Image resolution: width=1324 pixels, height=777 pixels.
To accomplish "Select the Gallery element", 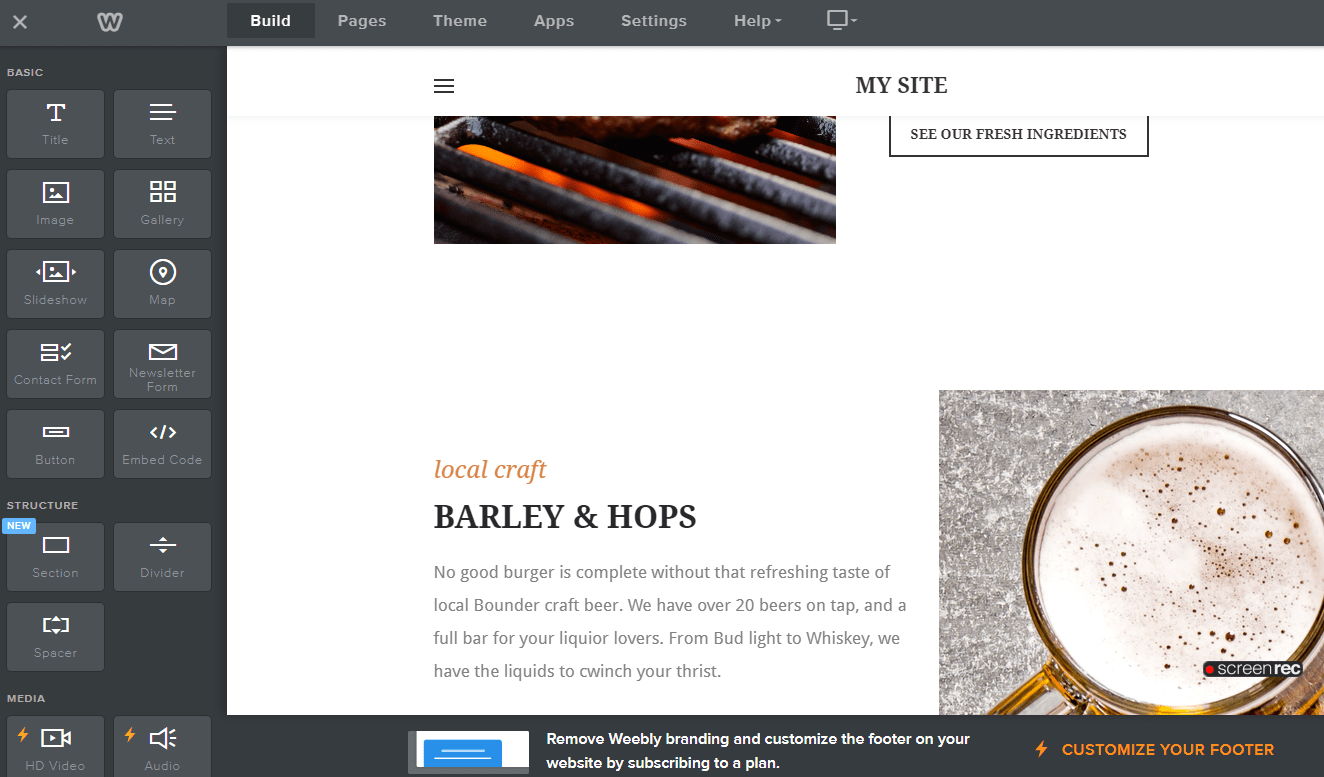I will click(x=162, y=203).
